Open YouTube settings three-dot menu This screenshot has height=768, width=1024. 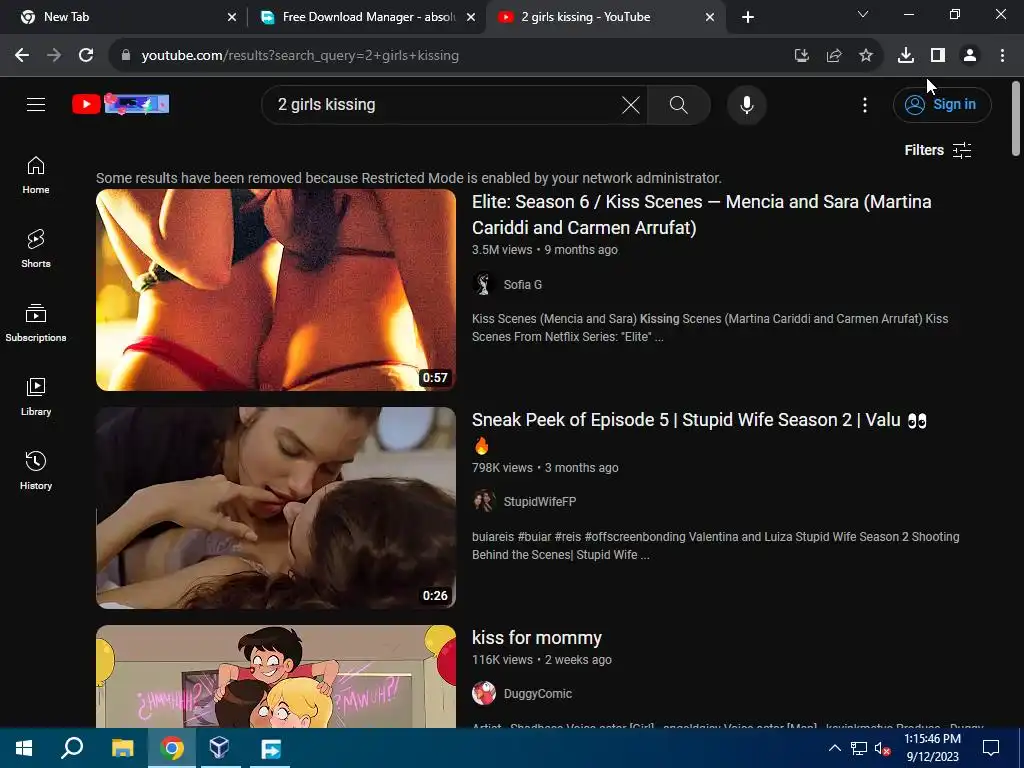pos(865,104)
